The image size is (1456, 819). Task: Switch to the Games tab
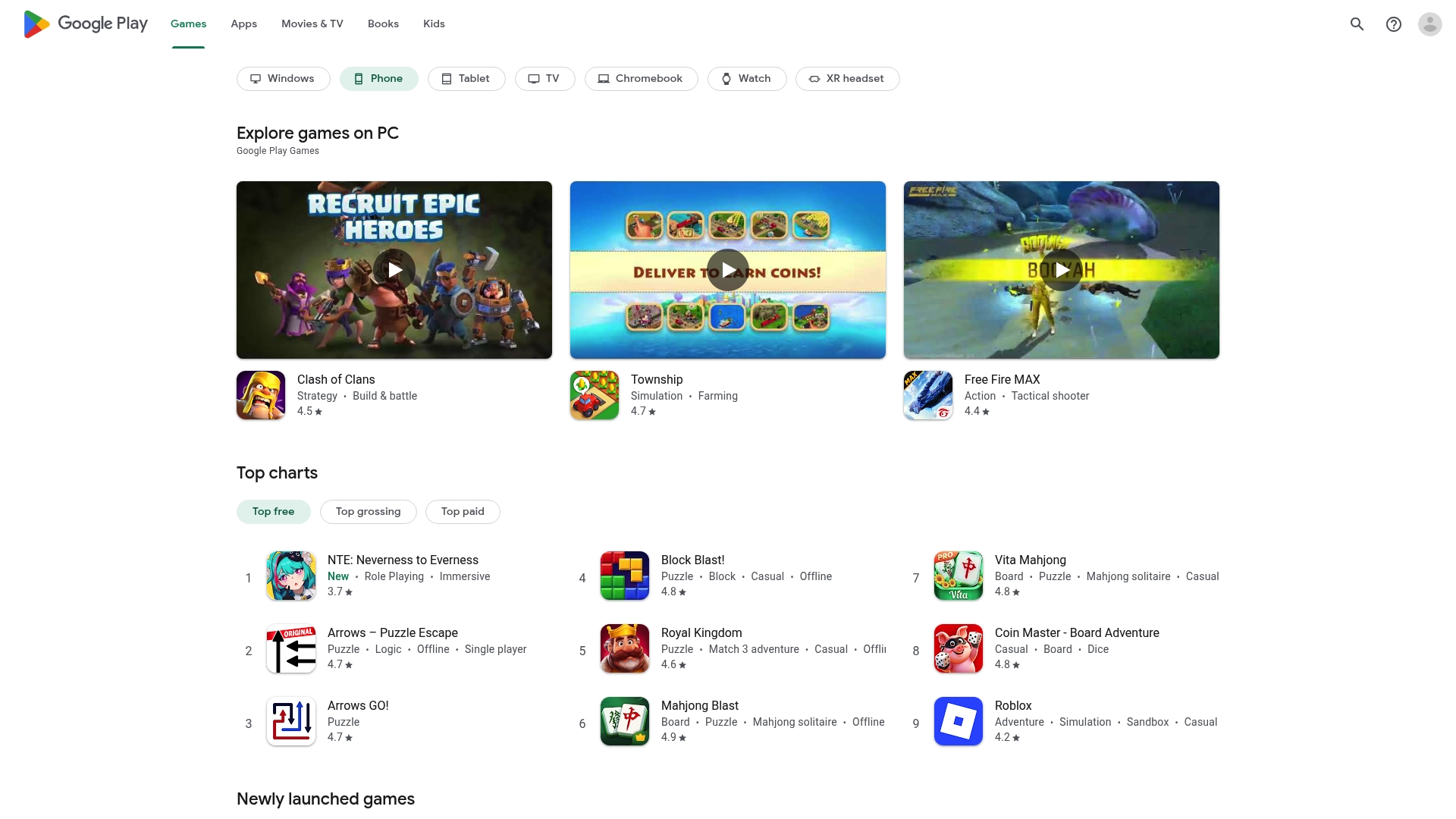[x=188, y=24]
